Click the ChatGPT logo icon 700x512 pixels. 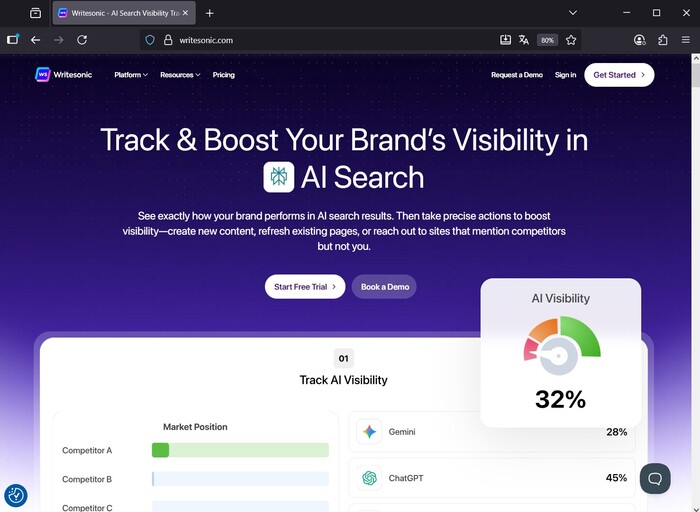click(369, 478)
